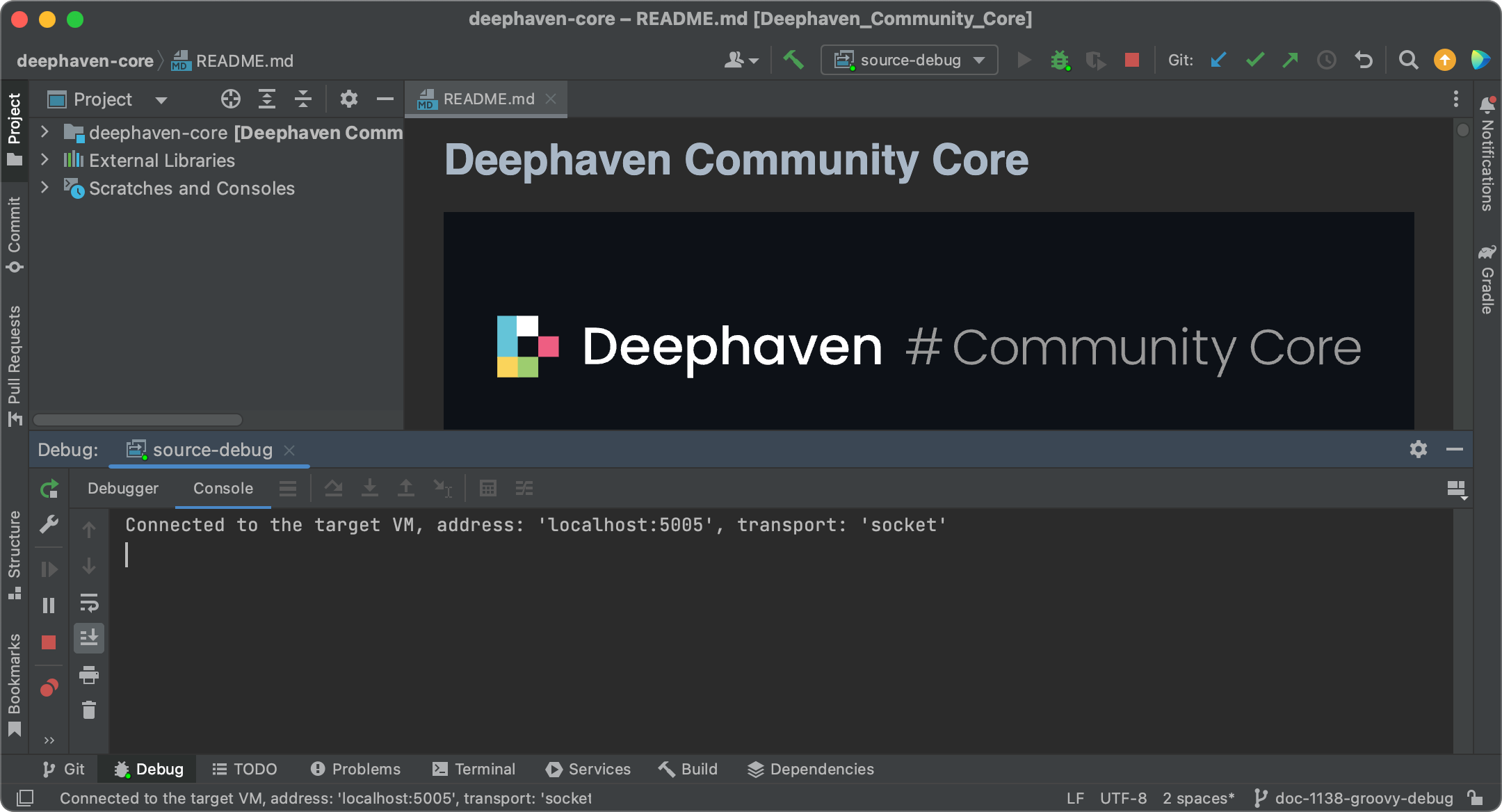Click the Git Push arrow icon
Screen dimensions: 1502x812
click(x=1291, y=60)
